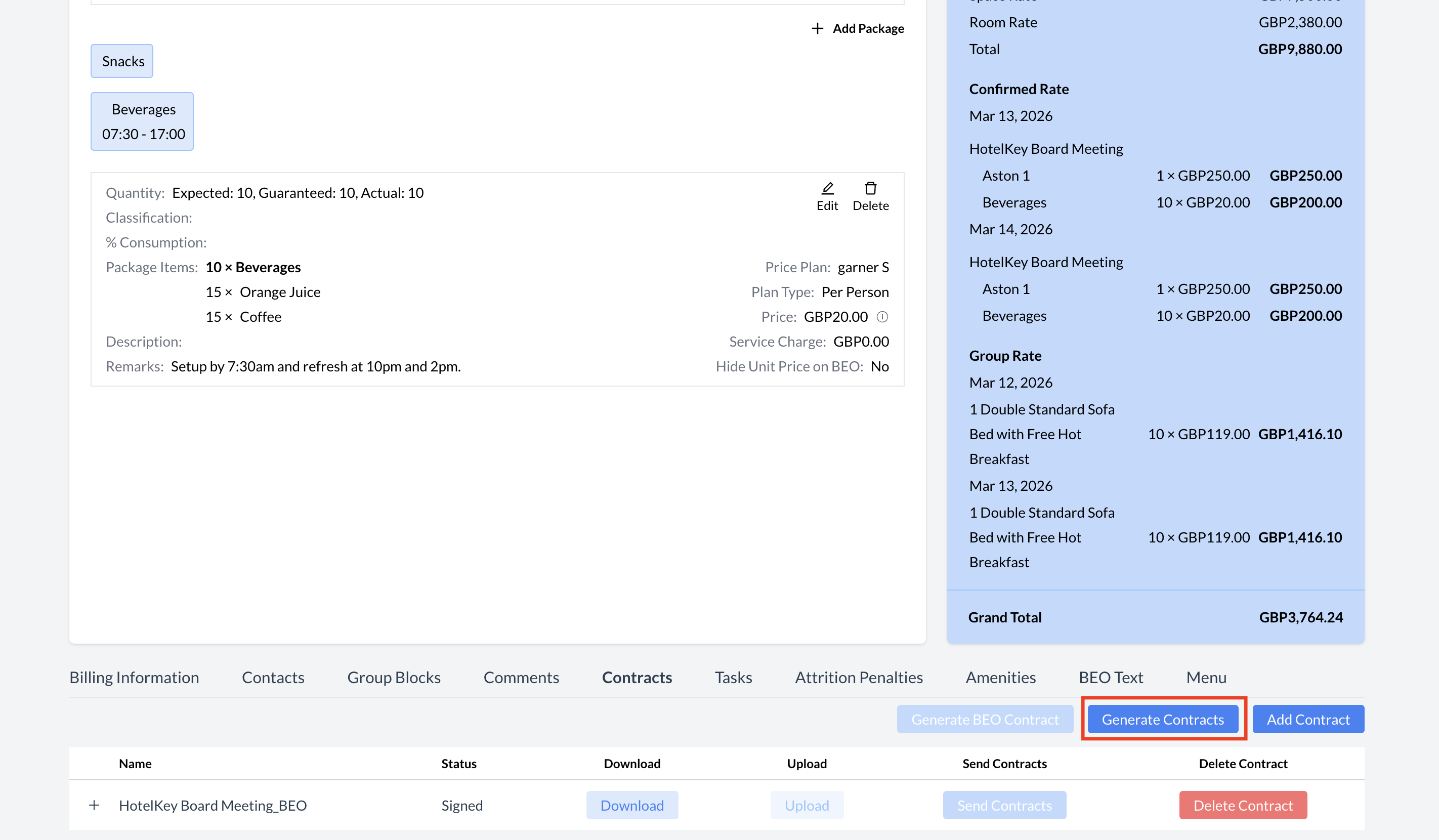Select the Beverages 07:30 - 17:00 chip

[x=143, y=121]
